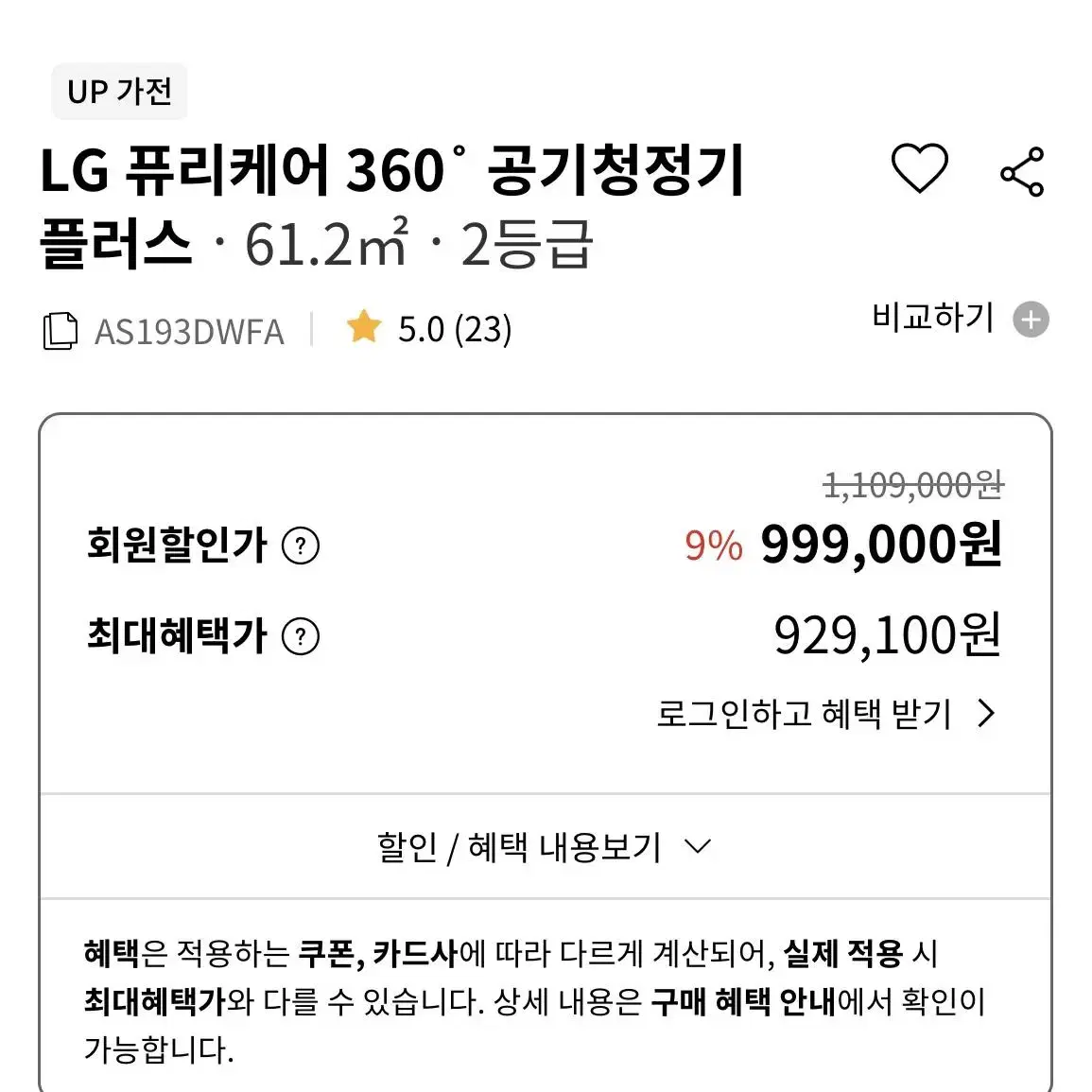Click the 999,000원 member price
The height and width of the screenshot is (1092, 1092).
(881, 544)
